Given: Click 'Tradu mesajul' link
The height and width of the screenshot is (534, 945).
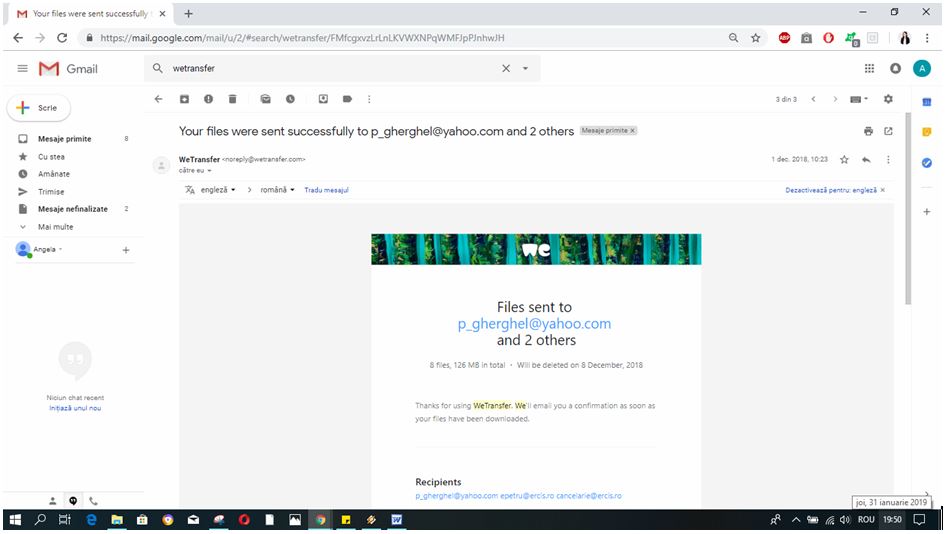Looking at the screenshot, I should 326,190.
